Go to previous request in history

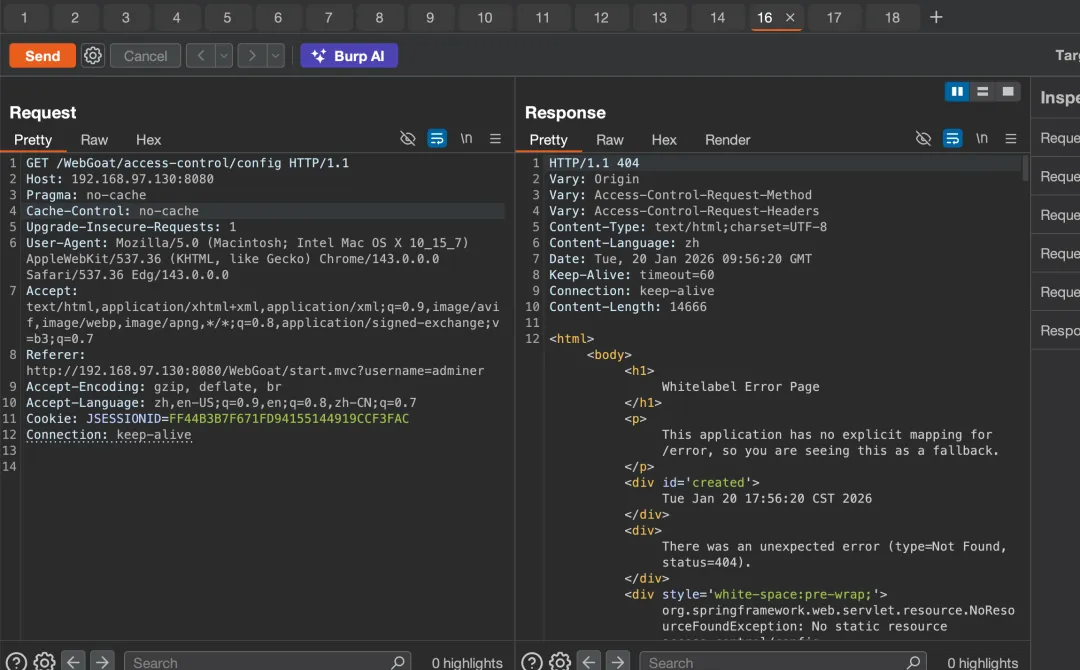(x=201, y=56)
